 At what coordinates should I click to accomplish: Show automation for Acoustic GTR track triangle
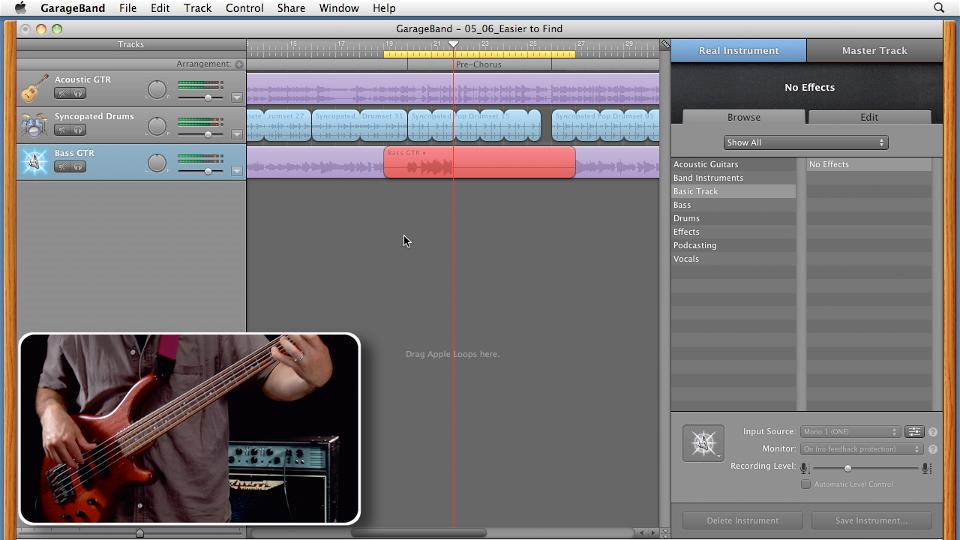tap(237, 97)
